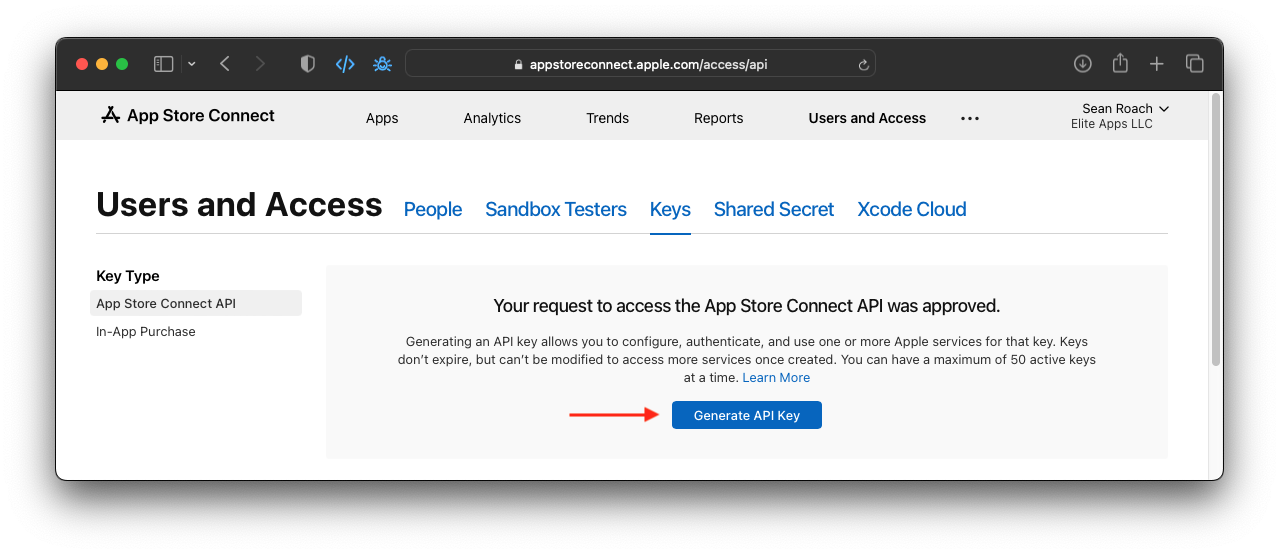
Task: Open the Reports navigation item
Action: (719, 118)
